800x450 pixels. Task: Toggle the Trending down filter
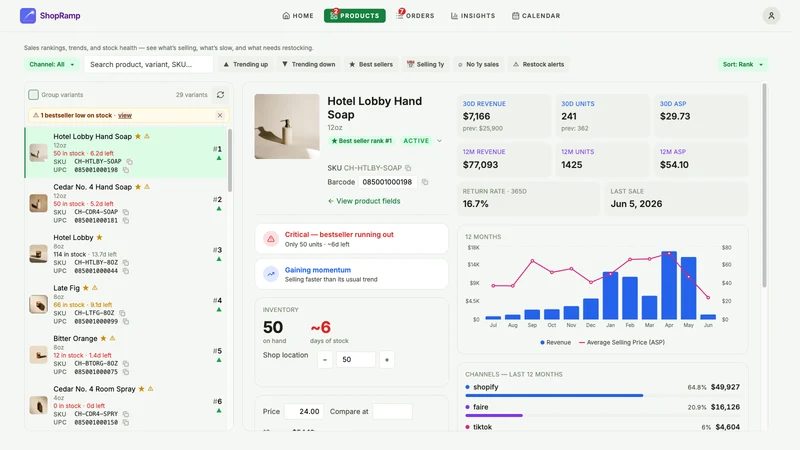pyautogui.click(x=309, y=64)
